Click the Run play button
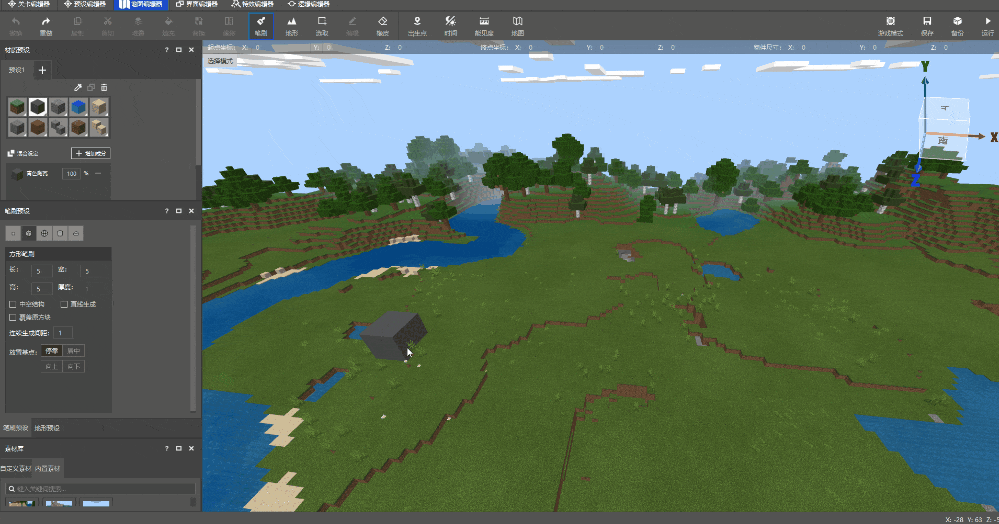The height and width of the screenshot is (524, 999). tap(987, 24)
